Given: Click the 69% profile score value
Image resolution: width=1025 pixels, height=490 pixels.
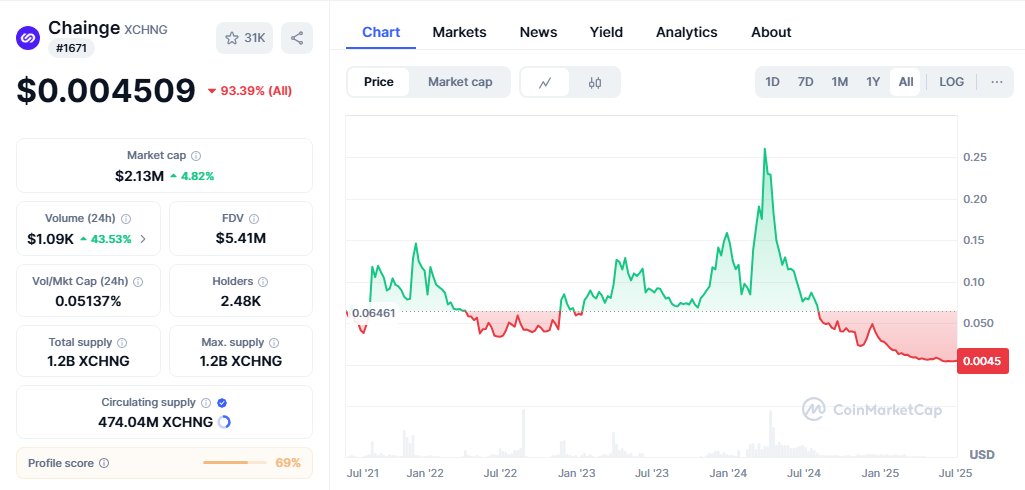Looking at the screenshot, I should (x=288, y=463).
